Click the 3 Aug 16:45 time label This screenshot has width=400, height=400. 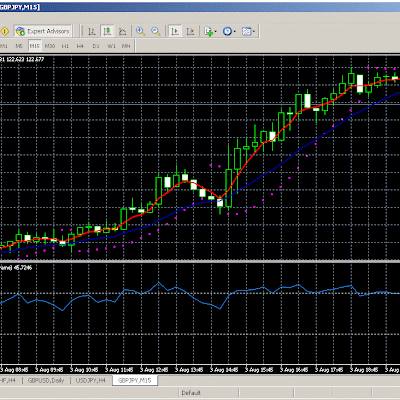click(294, 370)
